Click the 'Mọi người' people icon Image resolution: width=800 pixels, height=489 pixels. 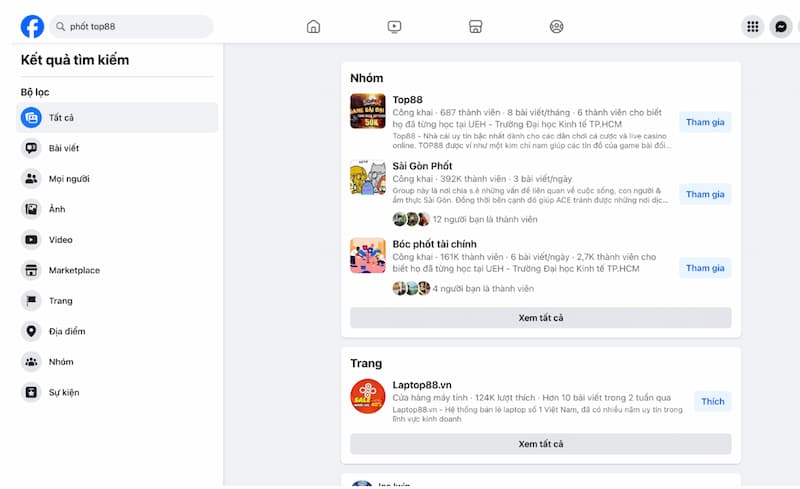click(31, 179)
